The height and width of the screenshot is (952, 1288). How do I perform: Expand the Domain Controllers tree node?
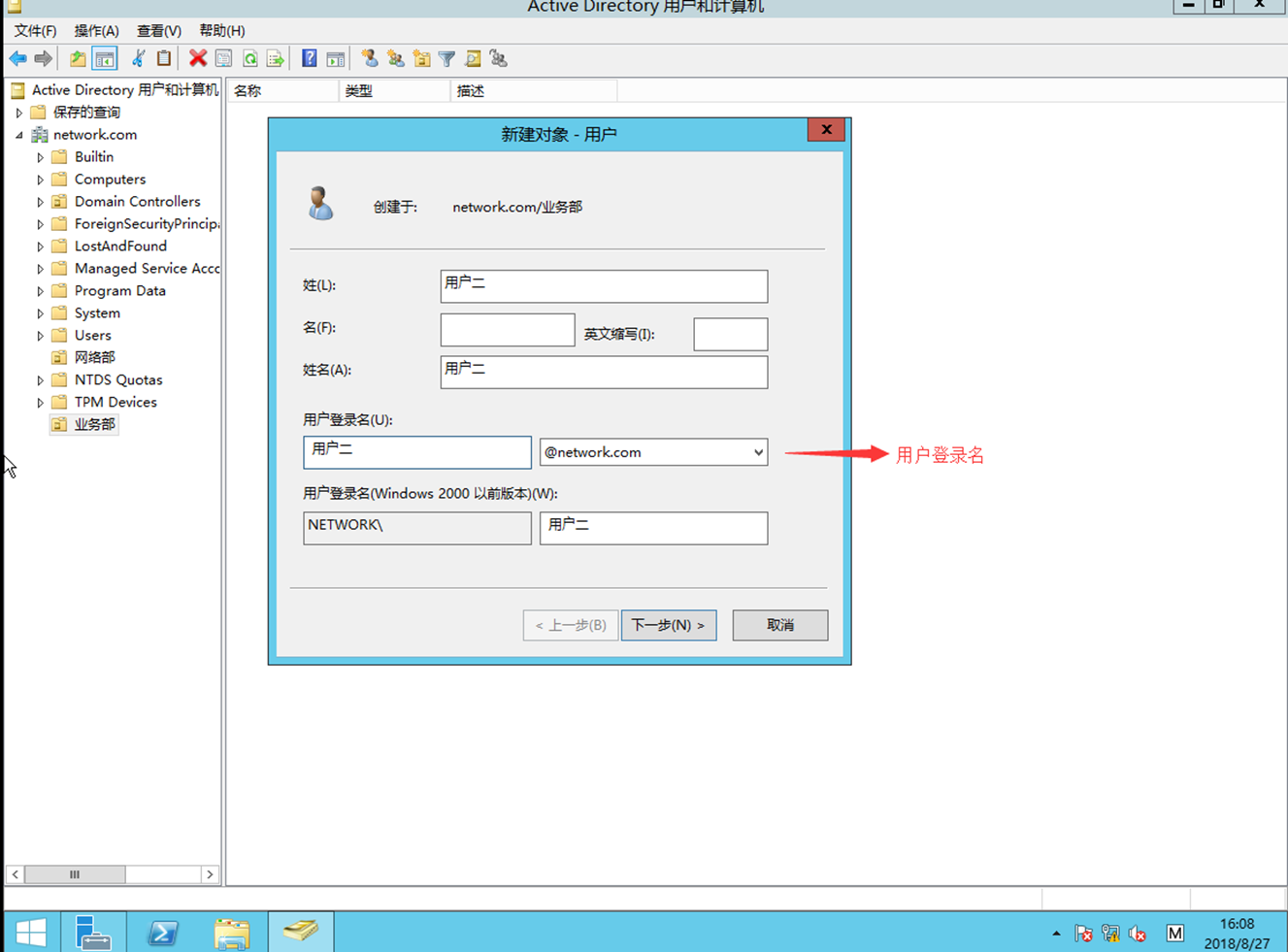click(39, 201)
